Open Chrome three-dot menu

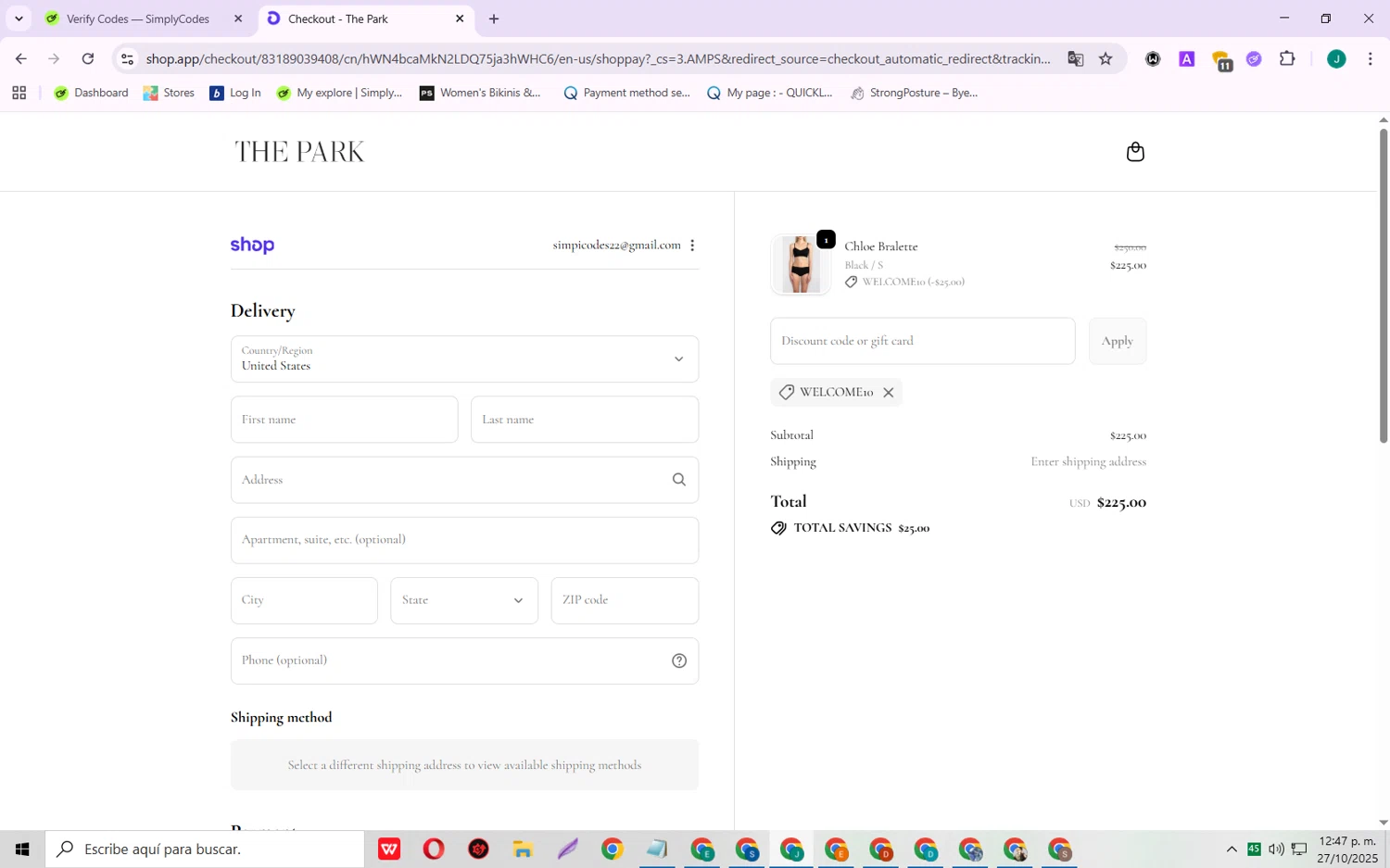point(1370,58)
